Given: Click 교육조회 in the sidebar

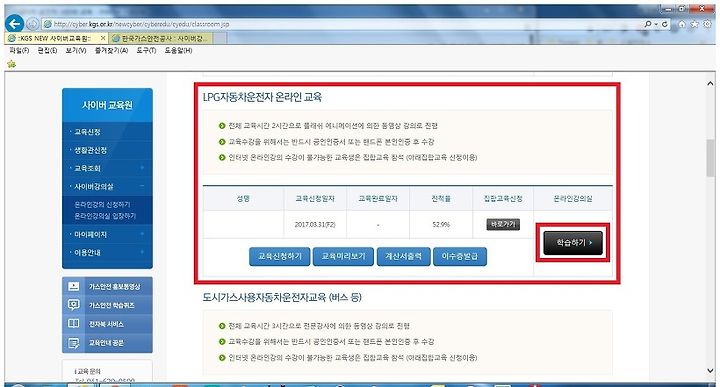Looking at the screenshot, I should [x=87, y=168].
